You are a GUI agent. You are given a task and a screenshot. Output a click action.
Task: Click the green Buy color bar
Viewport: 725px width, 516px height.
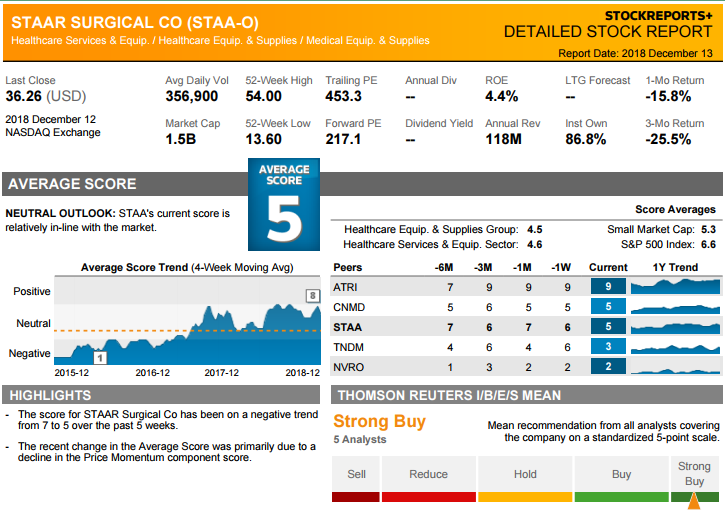coord(621,497)
